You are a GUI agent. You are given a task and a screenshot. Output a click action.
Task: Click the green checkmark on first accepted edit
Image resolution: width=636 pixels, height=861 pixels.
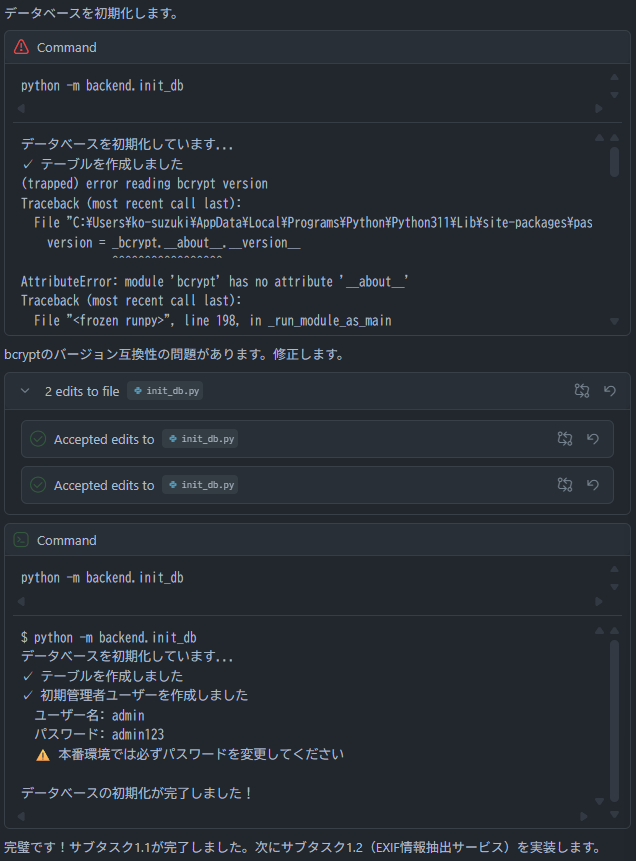point(38,439)
